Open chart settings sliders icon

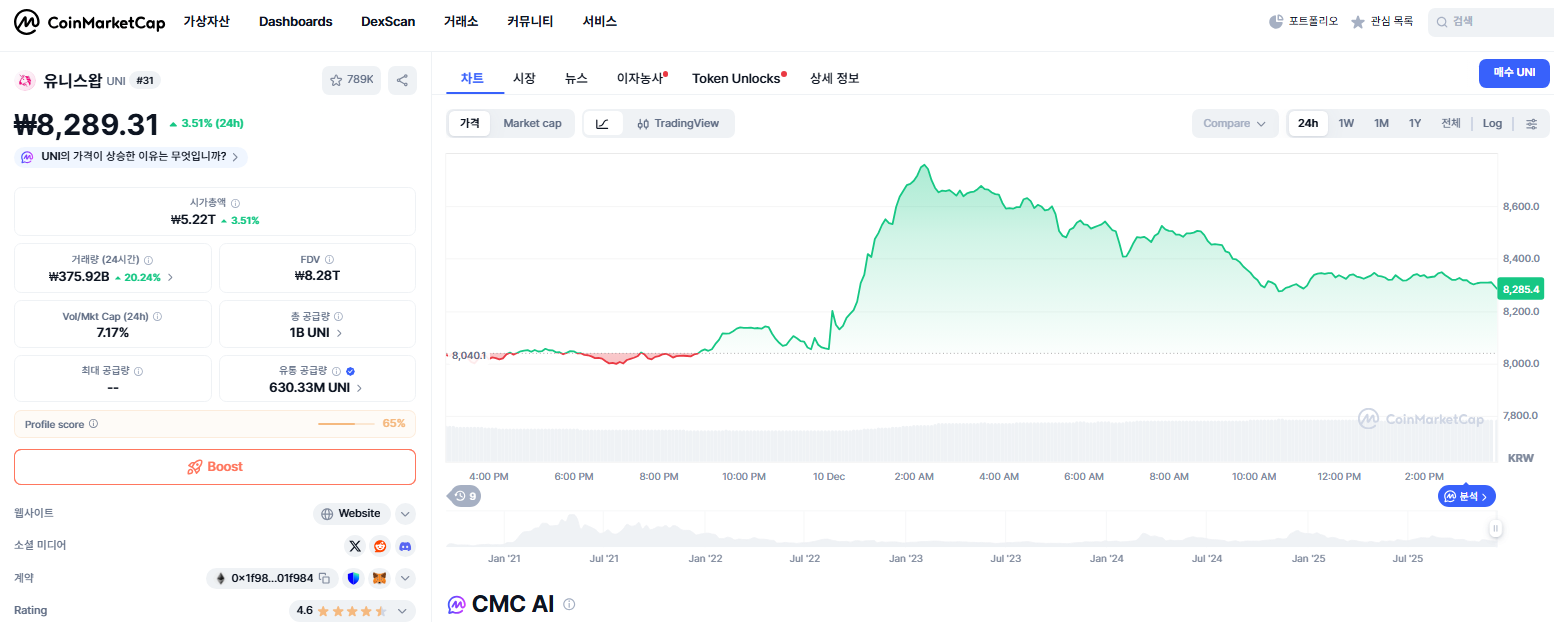pos(1531,124)
